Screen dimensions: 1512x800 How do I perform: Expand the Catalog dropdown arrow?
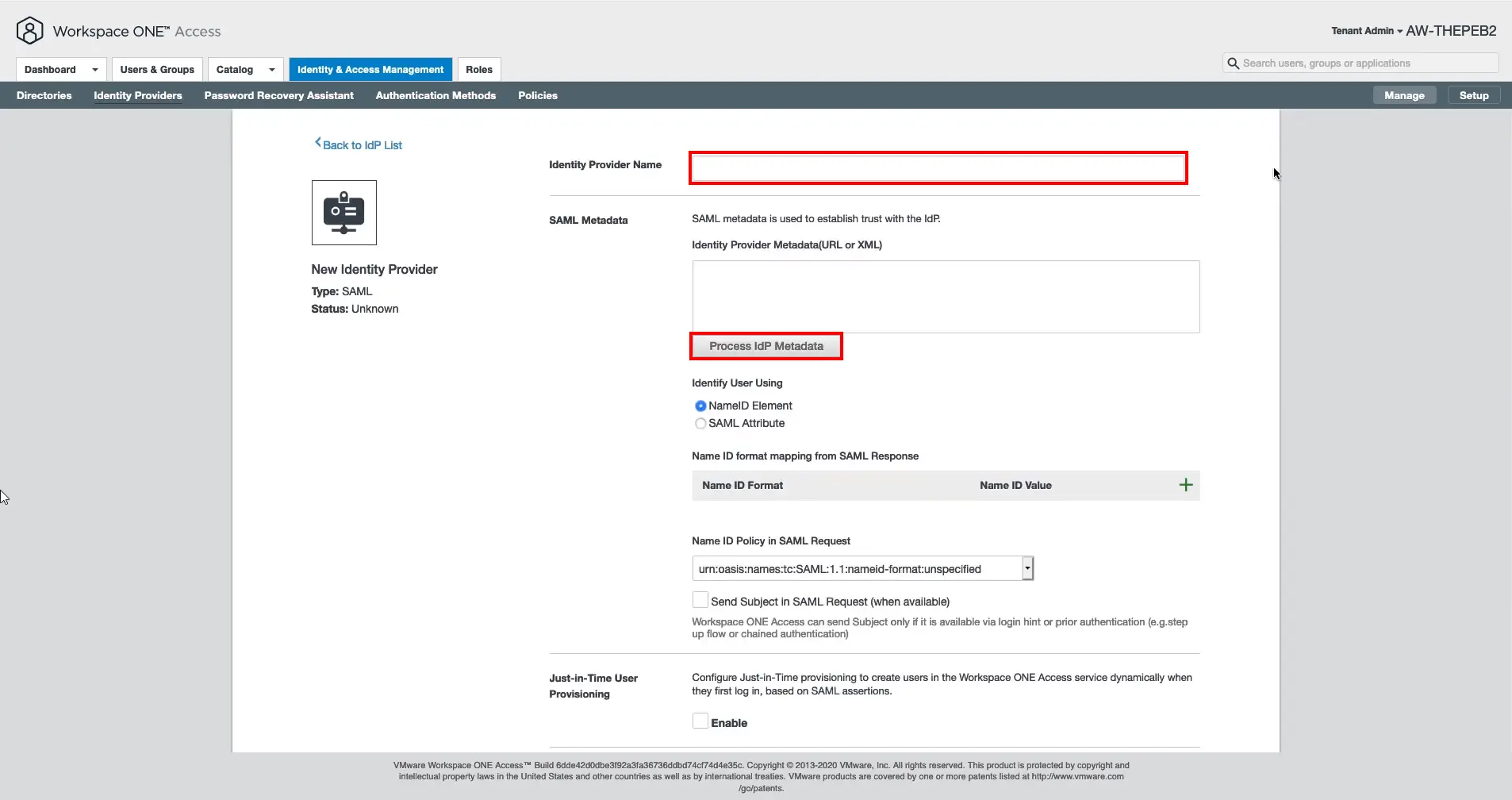coord(272,70)
